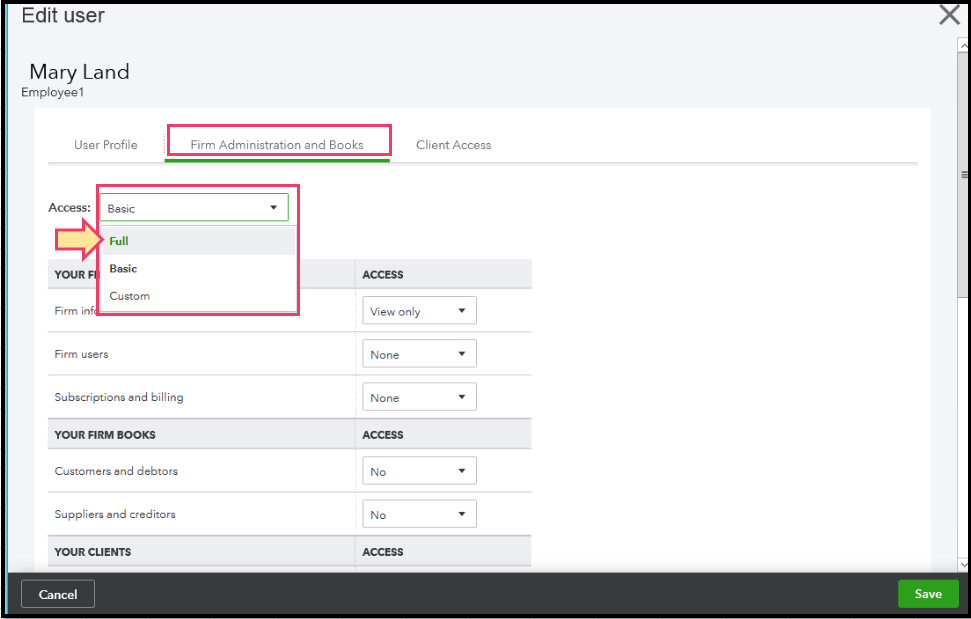Click the Mary Land user name
This screenshot has width=971, height=619.
(x=79, y=72)
